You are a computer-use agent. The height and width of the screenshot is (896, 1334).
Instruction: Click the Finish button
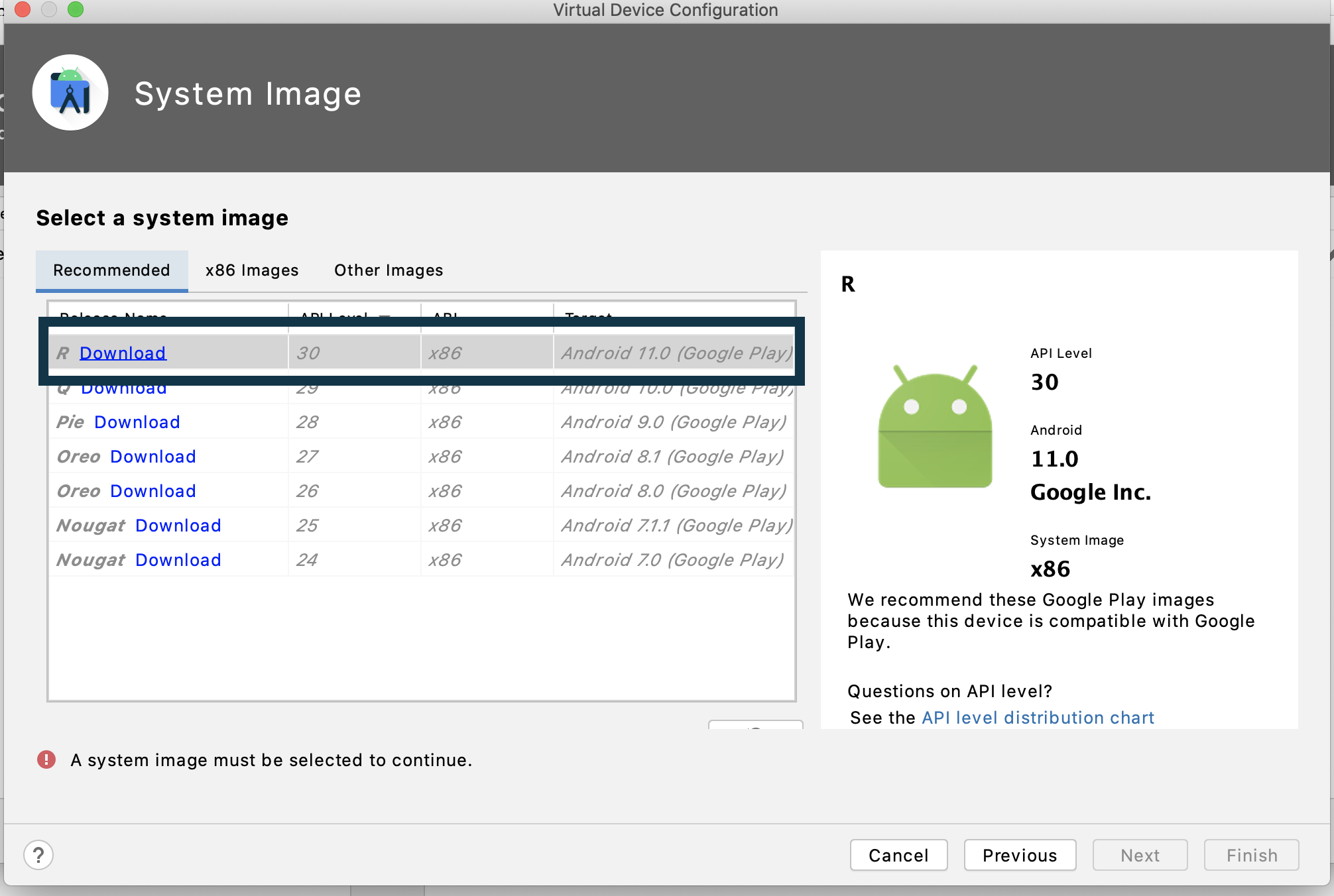(1251, 855)
